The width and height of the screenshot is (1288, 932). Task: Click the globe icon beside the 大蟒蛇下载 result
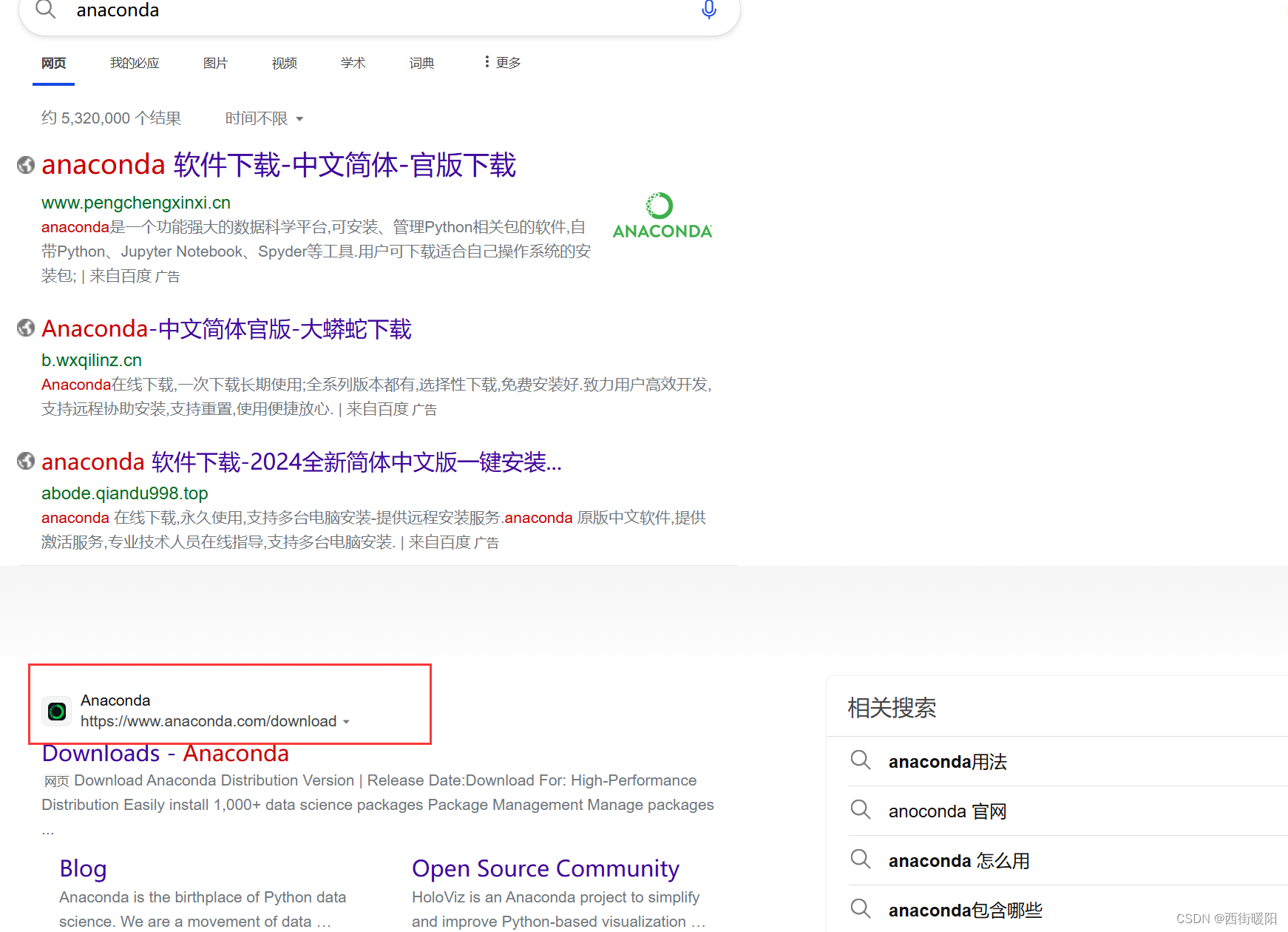tap(26, 328)
